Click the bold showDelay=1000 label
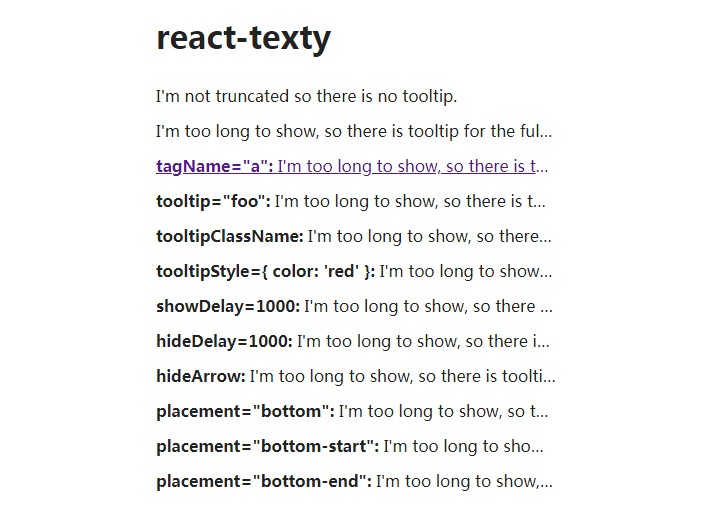The height and width of the screenshot is (509, 724). 228,307
